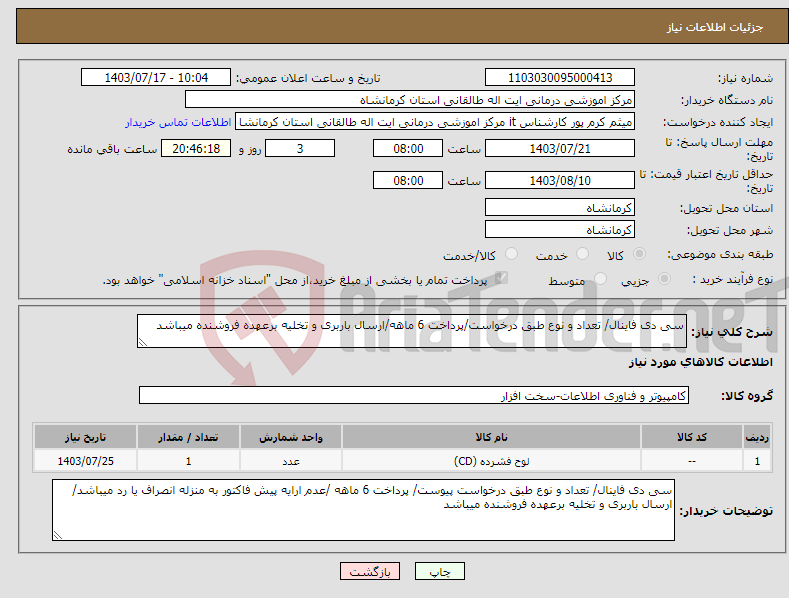Click the کد کالا column header

691,437
